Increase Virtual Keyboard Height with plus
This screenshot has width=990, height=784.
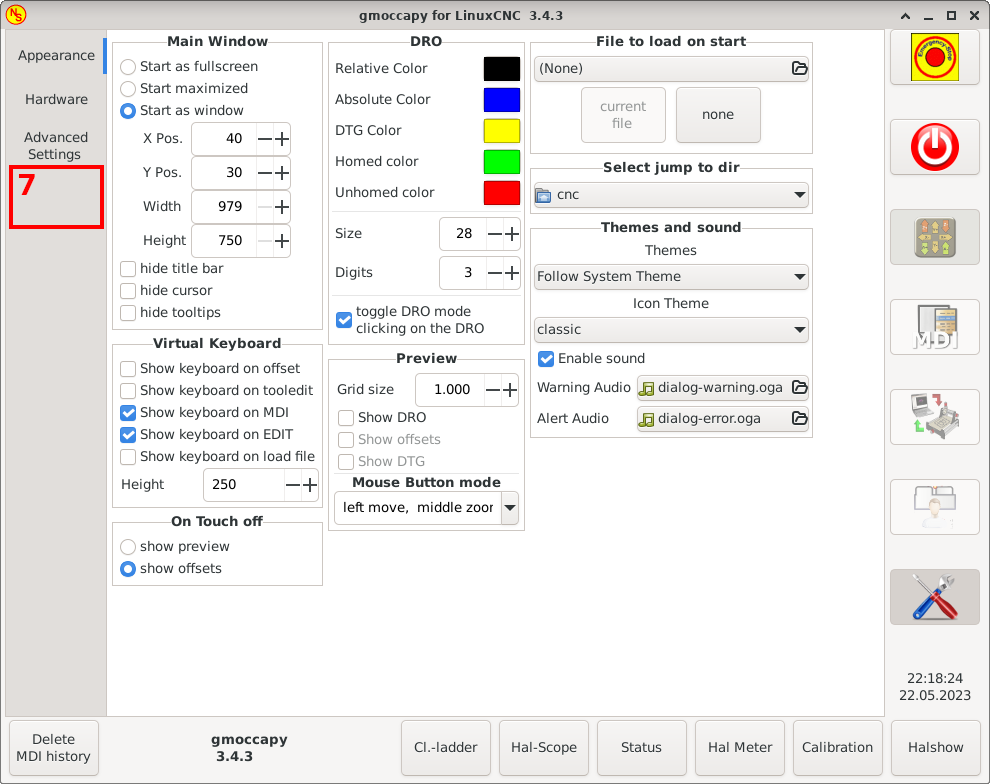click(309, 485)
